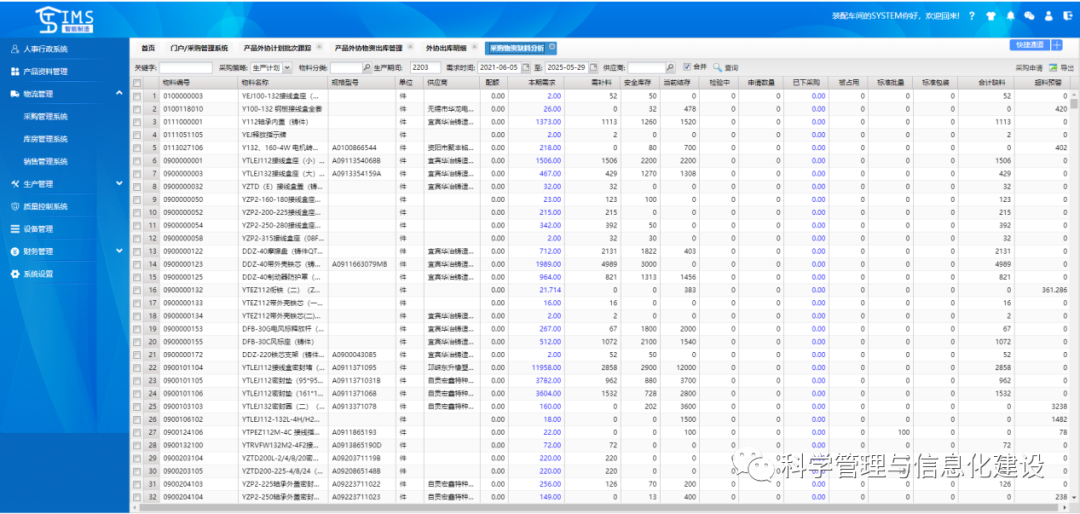Click the 产品资料管理 grid icon
The width and height of the screenshot is (1080, 514).
pyautogui.click(x=14, y=71)
